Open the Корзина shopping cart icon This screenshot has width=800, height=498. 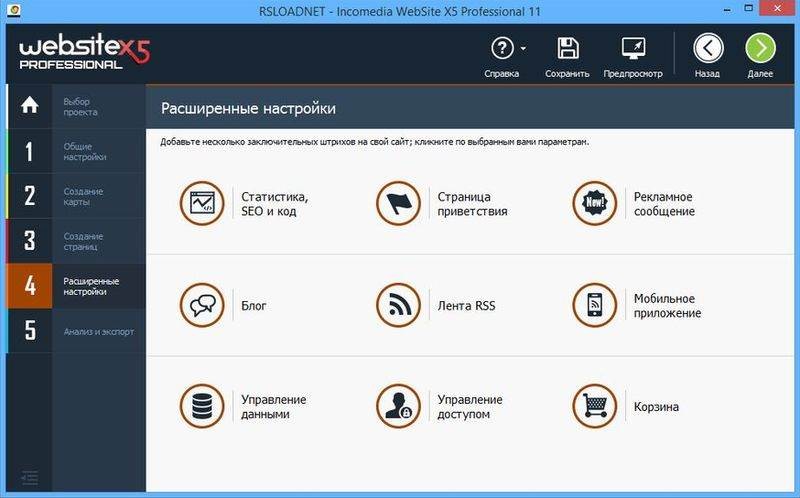click(594, 406)
